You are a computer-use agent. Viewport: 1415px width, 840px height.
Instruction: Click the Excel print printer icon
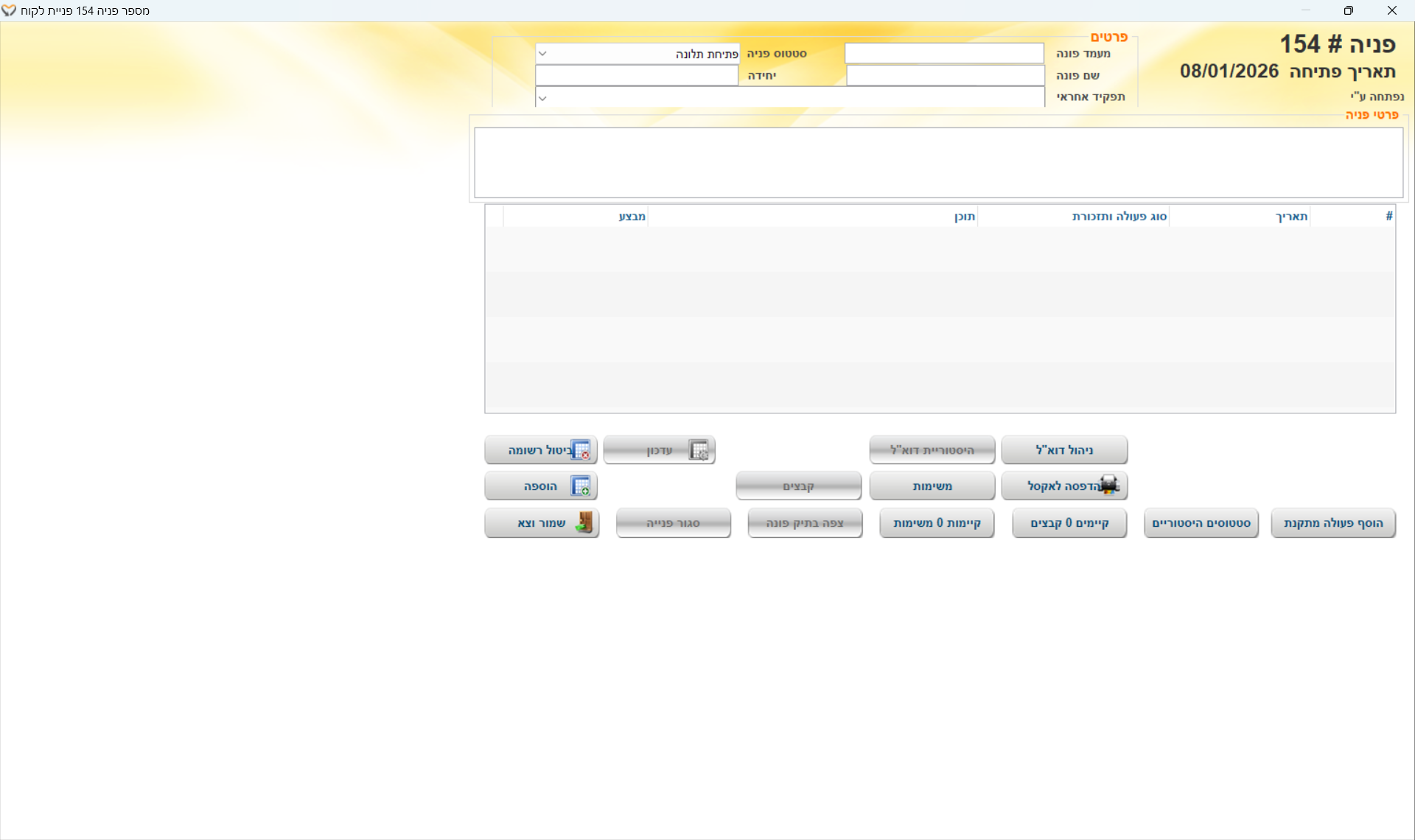click(1108, 486)
